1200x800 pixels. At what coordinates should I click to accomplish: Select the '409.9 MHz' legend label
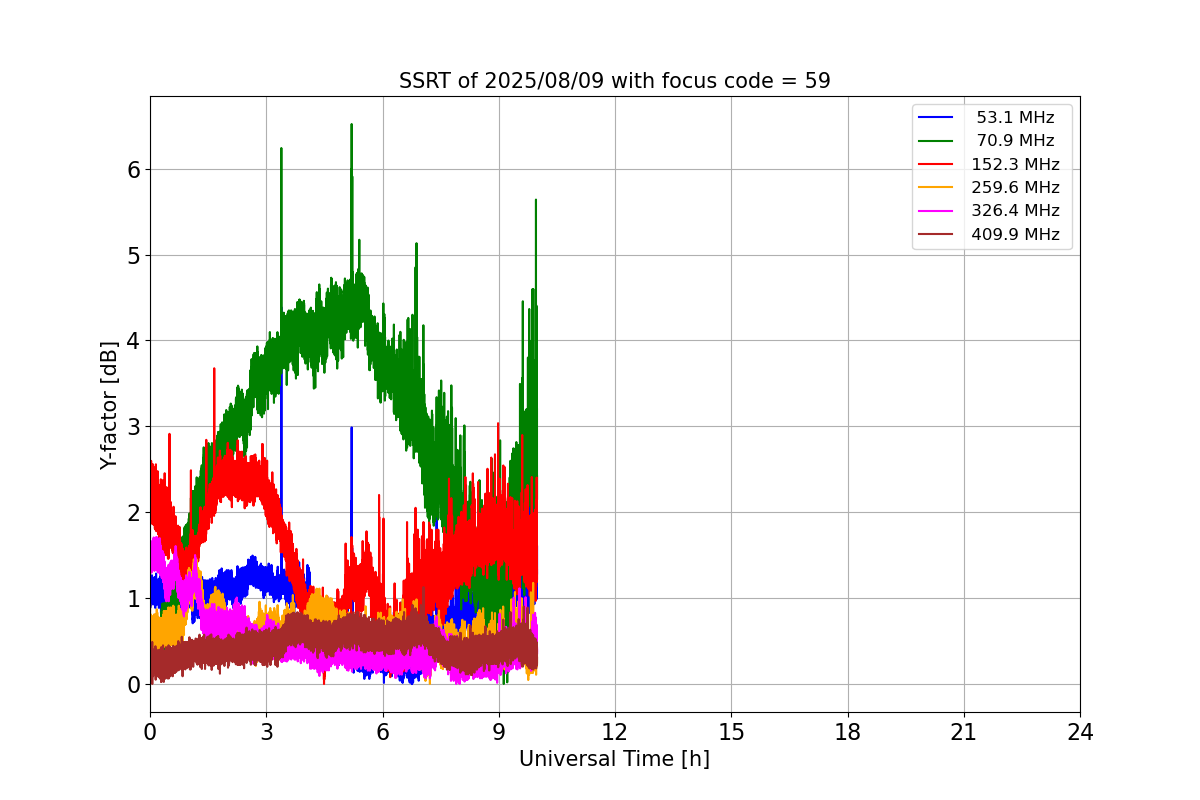click(x=1015, y=234)
